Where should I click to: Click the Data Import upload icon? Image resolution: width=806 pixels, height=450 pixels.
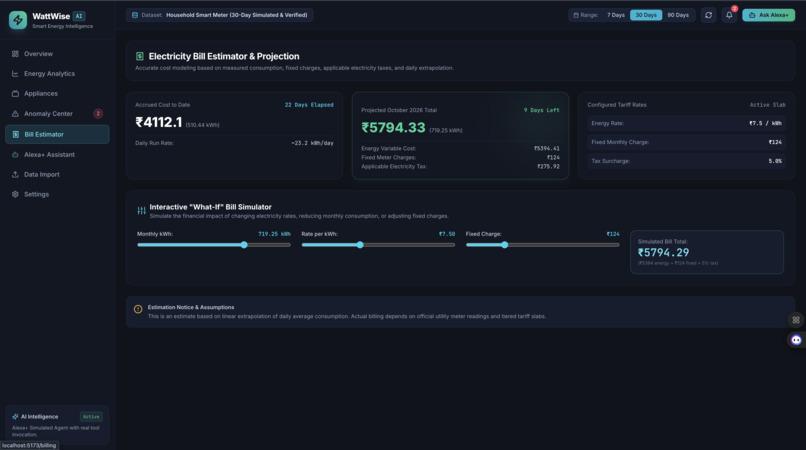[x=15, y=174]
